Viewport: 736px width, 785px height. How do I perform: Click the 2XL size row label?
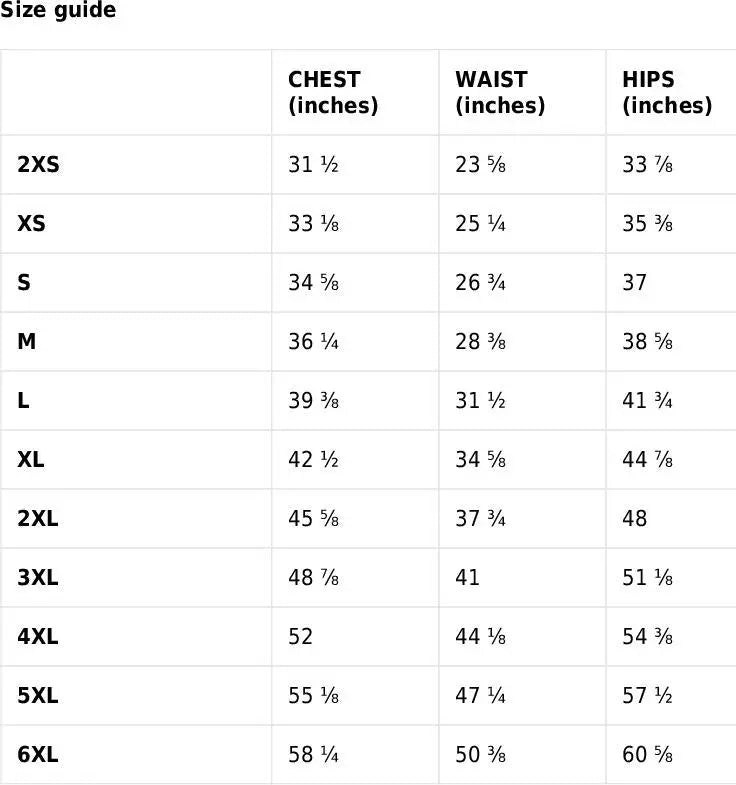[38, 519]
